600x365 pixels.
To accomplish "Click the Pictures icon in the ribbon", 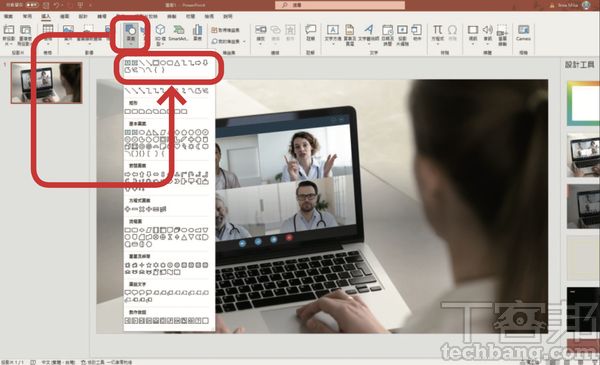I will click(68, 29).
